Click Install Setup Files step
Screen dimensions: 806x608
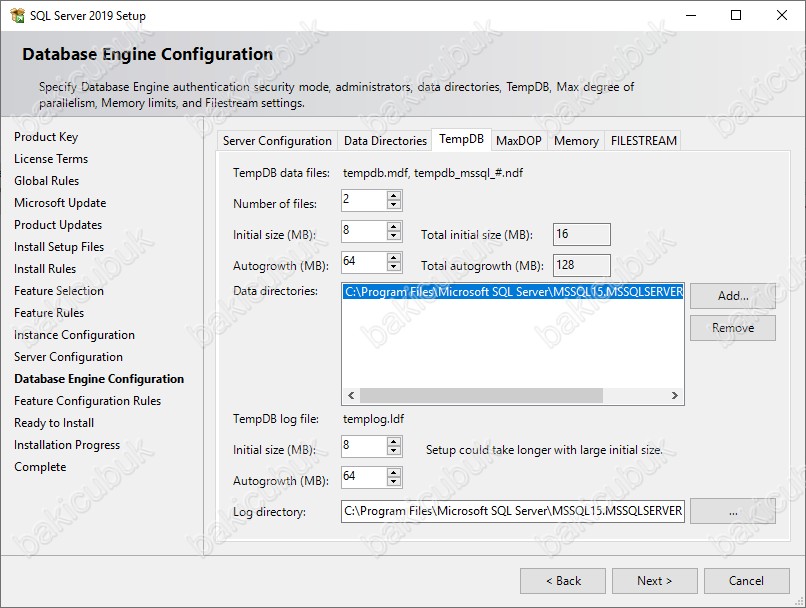[x=59, y=247]
